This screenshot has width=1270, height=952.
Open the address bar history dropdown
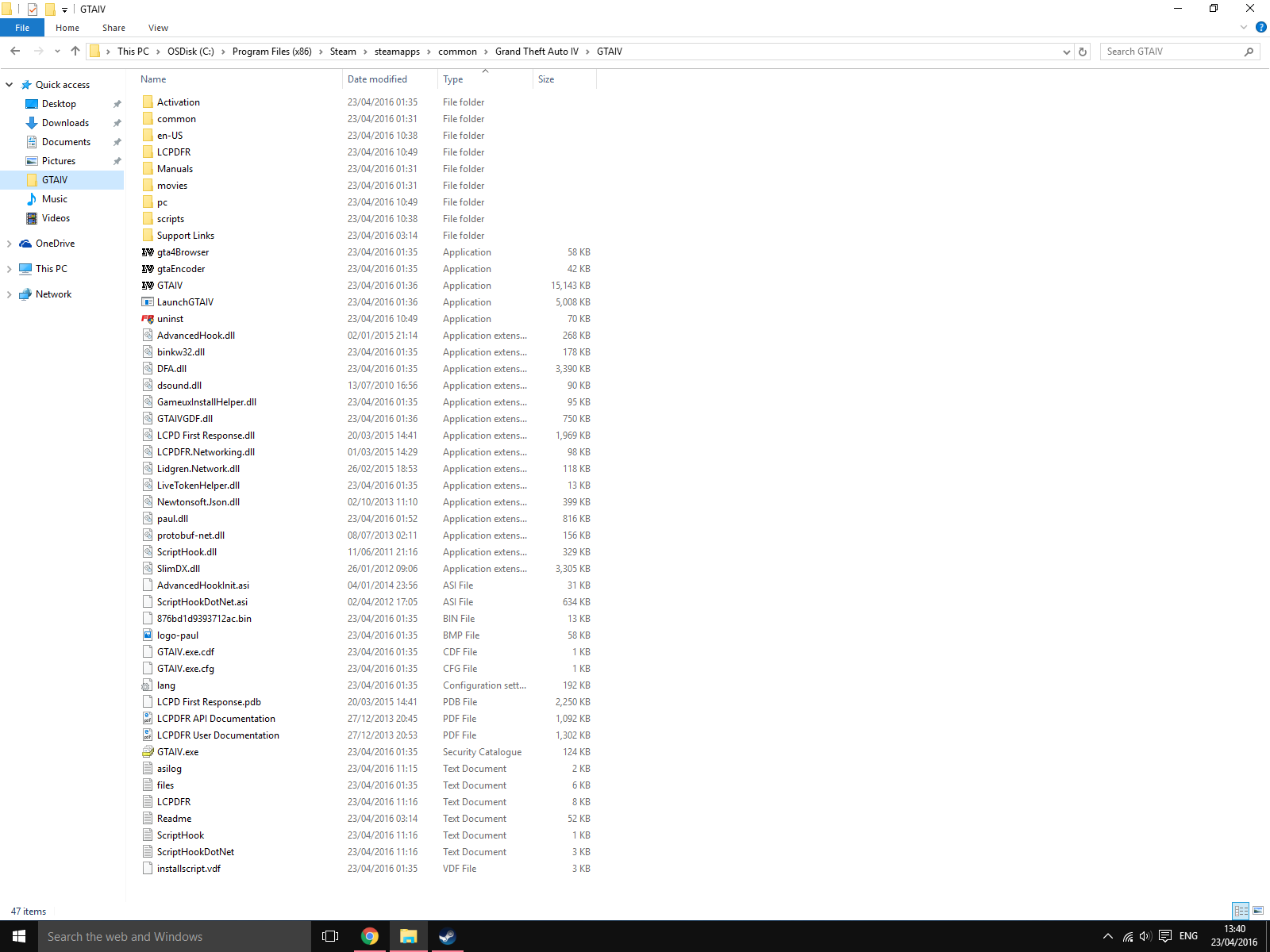point(1066,52)
